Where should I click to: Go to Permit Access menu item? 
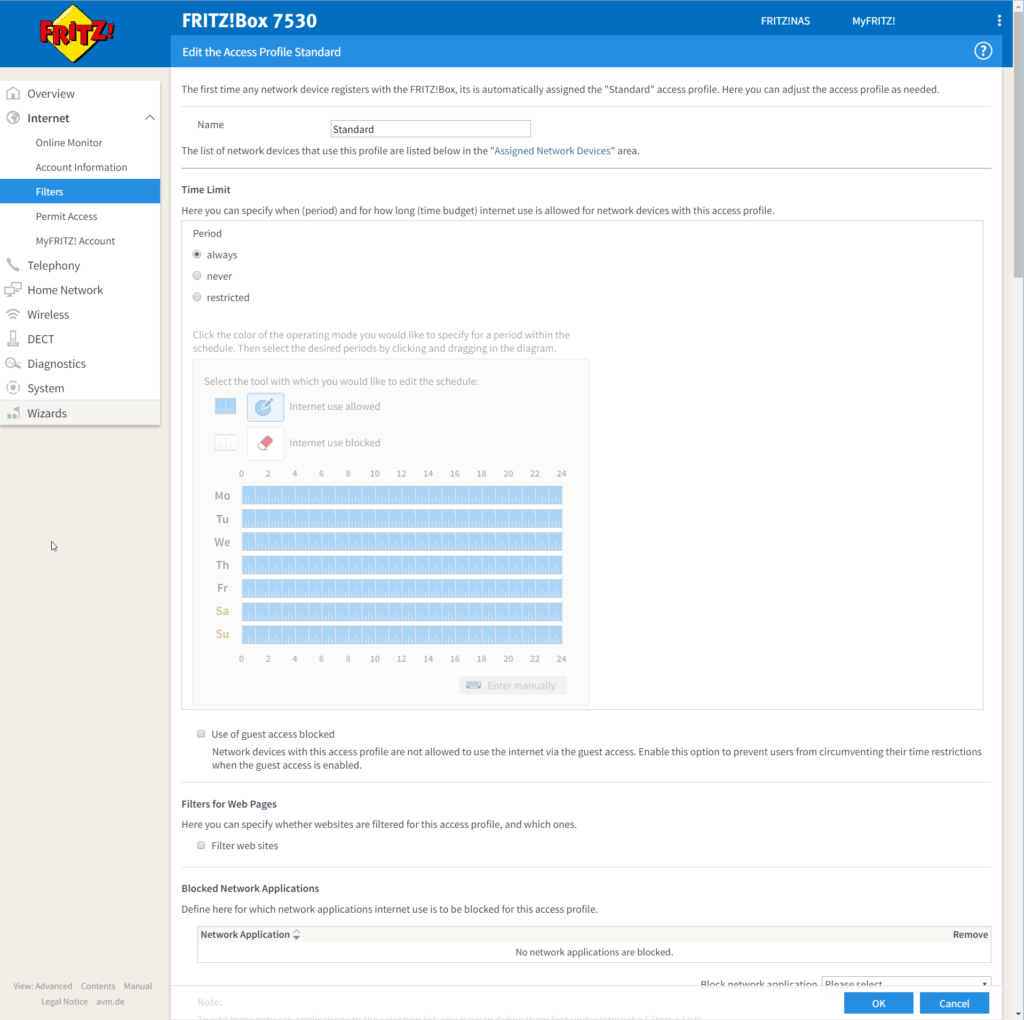(x=66, y=216)
